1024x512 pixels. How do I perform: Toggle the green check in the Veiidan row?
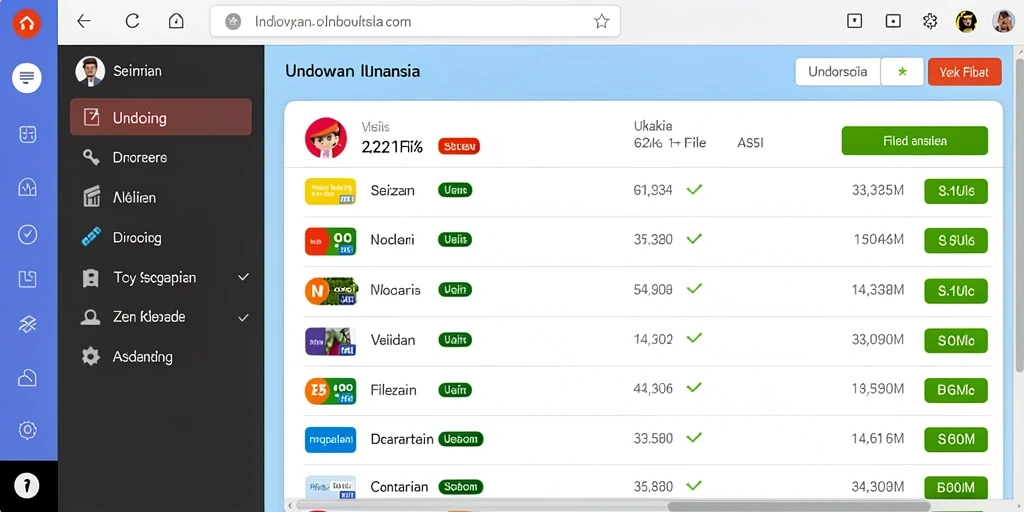coord(694,338)
